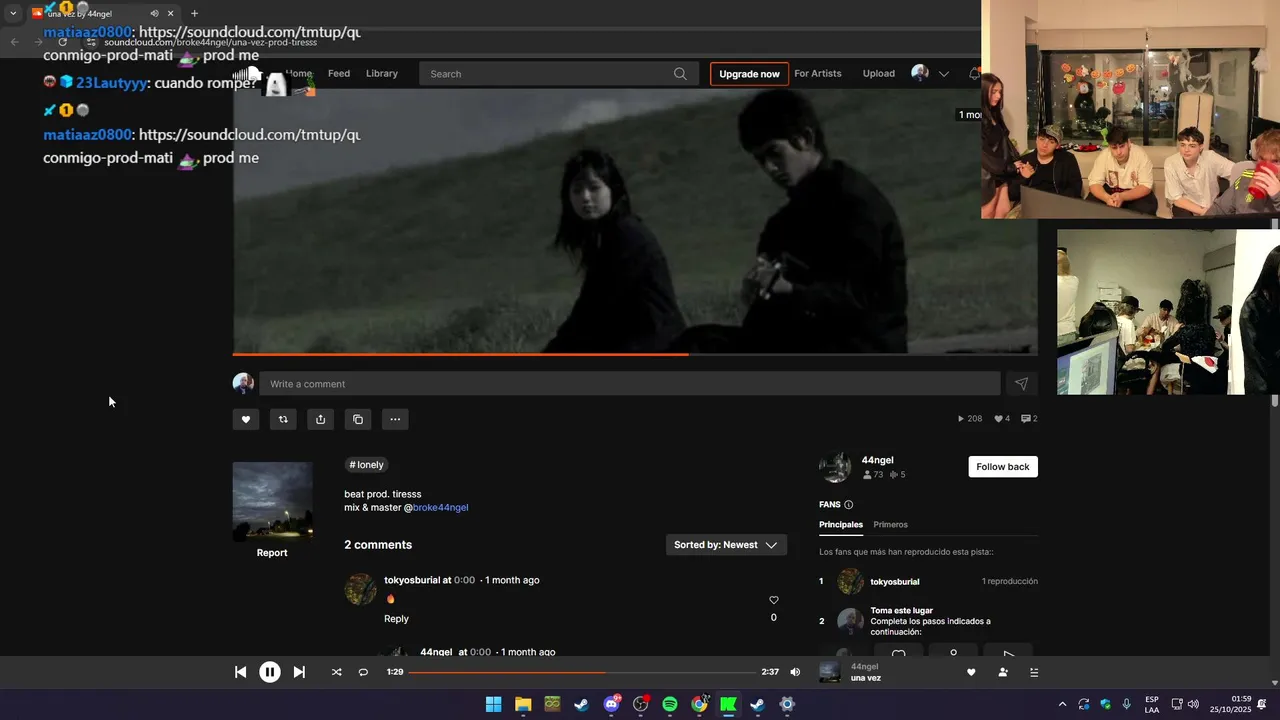Send the comment with arrow icon
This screenshot has width=1280, height=720.
pos(1021,384)
